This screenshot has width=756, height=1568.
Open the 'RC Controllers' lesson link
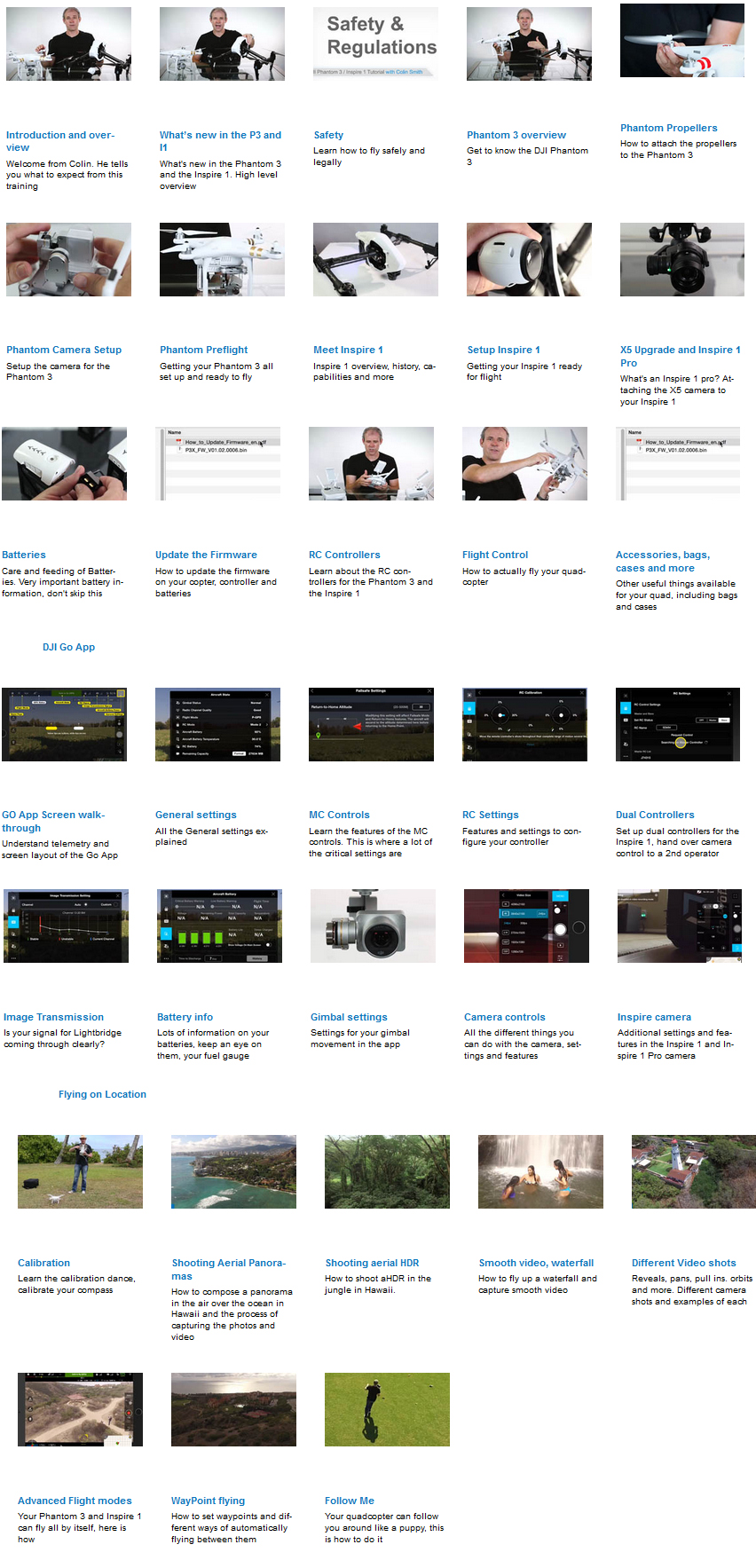click(x=344, y=555)
